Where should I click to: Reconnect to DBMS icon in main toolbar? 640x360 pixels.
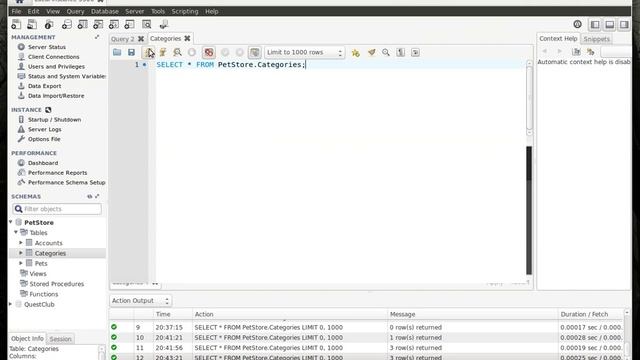(x=164, y=24)
